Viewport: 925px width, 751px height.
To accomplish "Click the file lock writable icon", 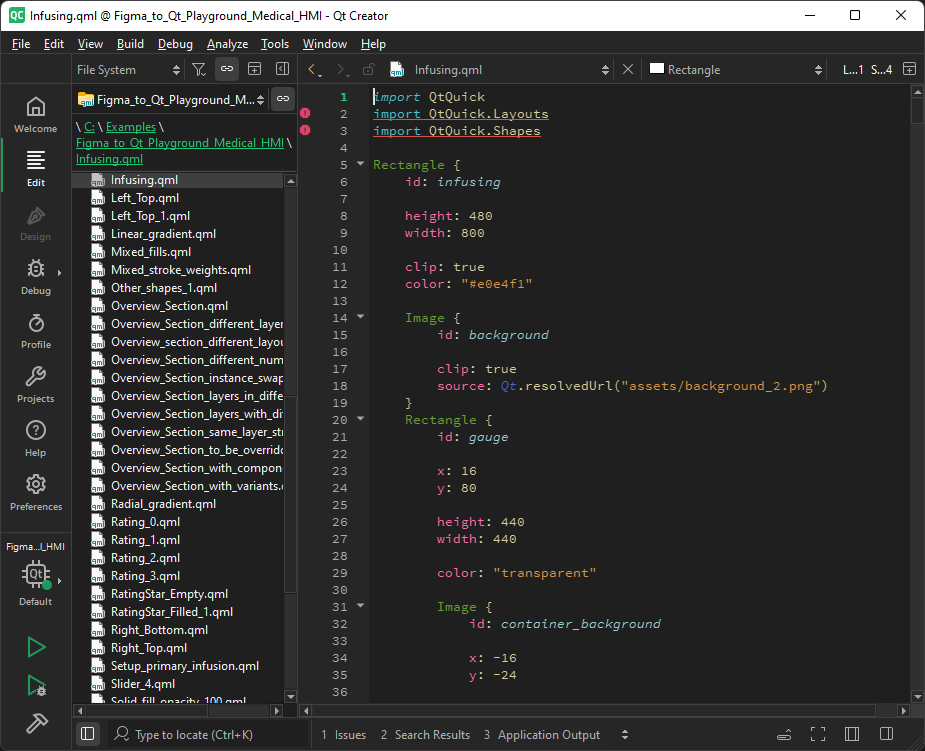I will (369, 70).
